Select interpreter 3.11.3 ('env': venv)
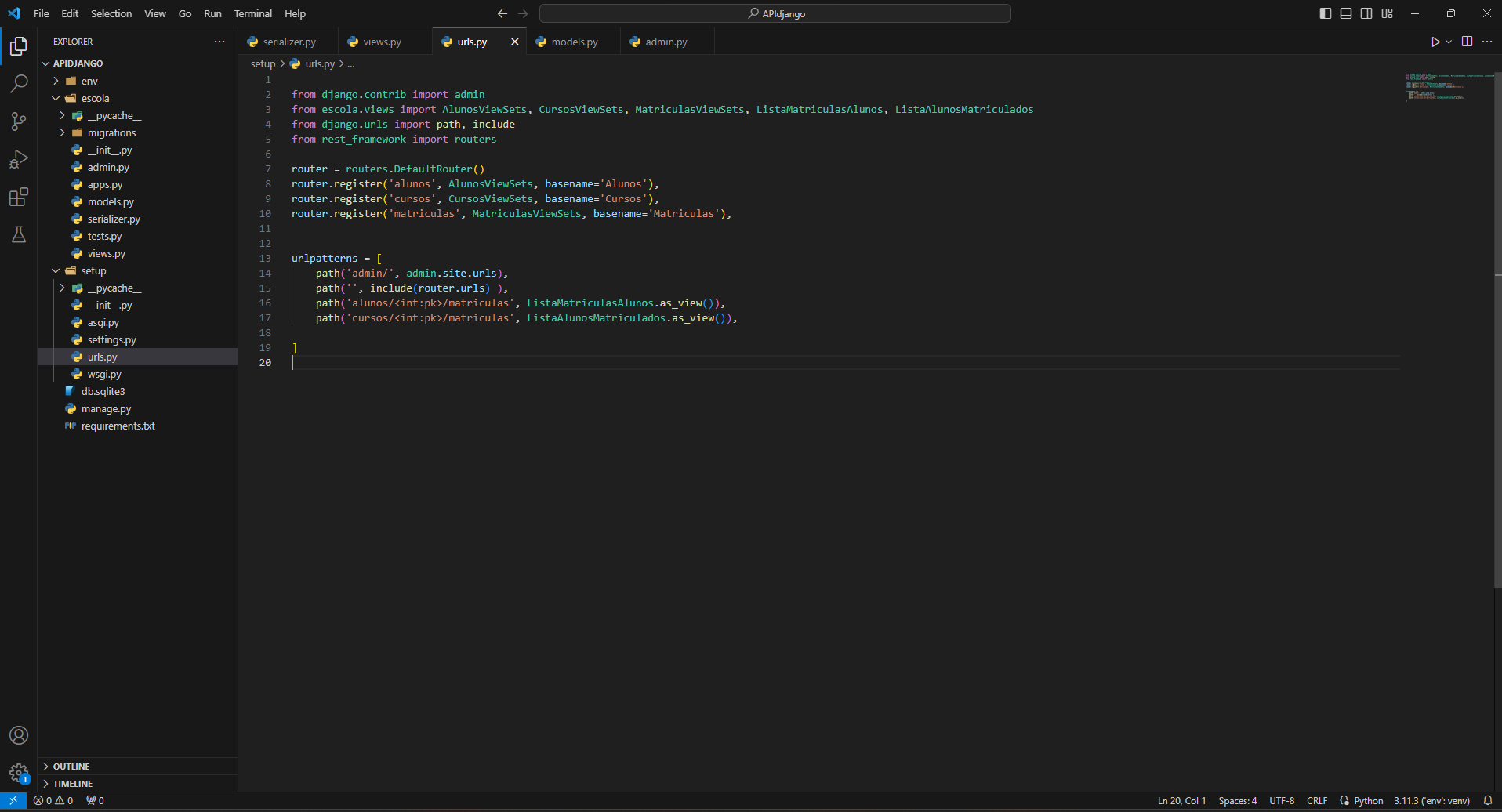The width and height of the screenshot is (1502, 812). click(x=1431, y=801)
